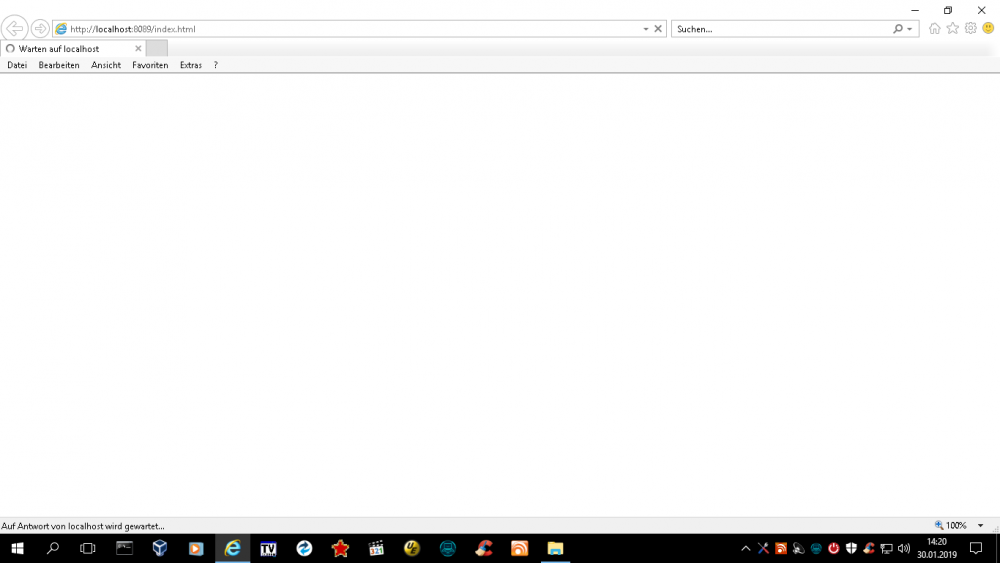
Task: Click the browser forward arrow button
Action: (40, 29)
